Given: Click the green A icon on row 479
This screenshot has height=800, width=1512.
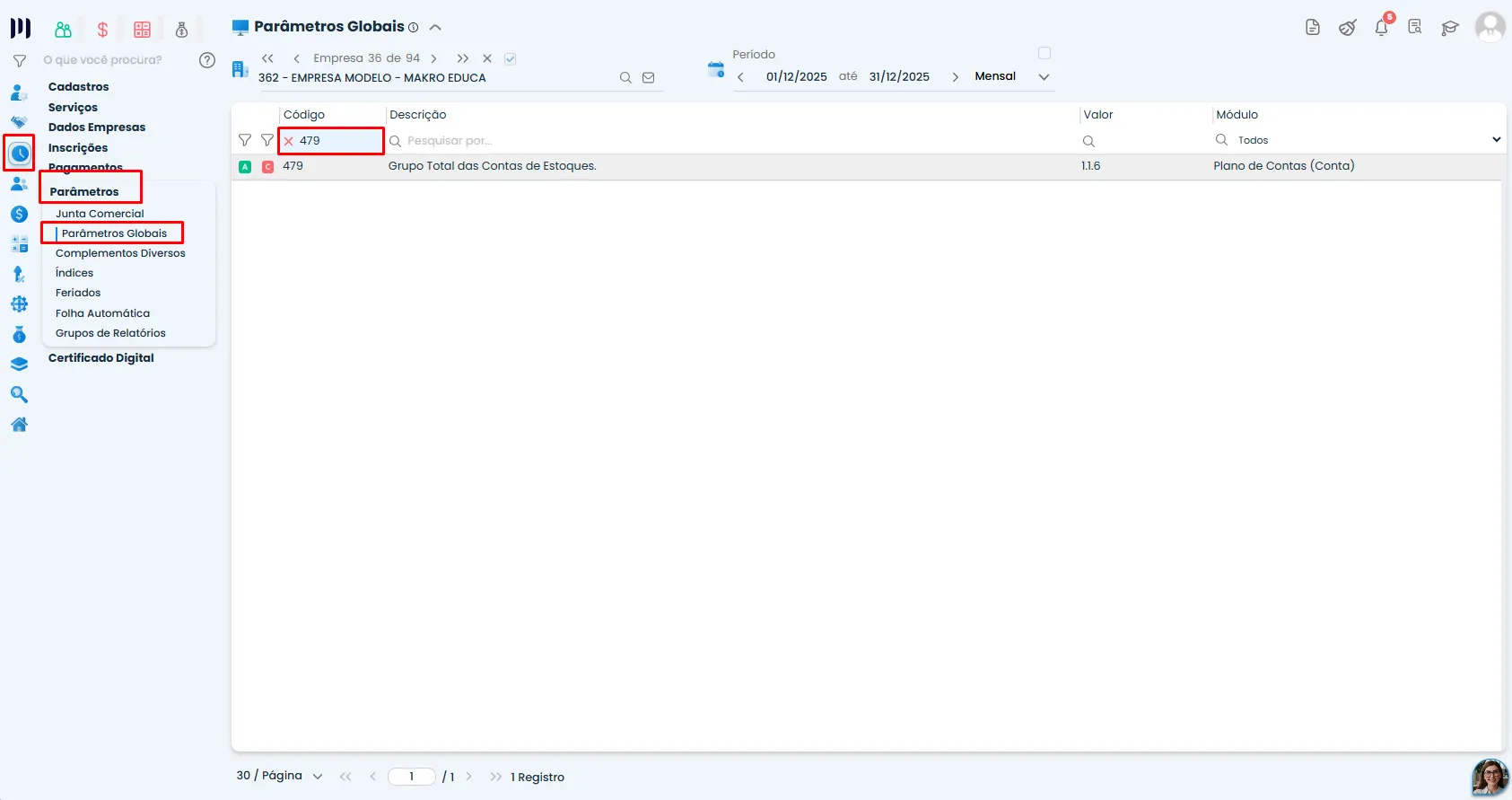Looking at the screenshot, I should (245, 167).
